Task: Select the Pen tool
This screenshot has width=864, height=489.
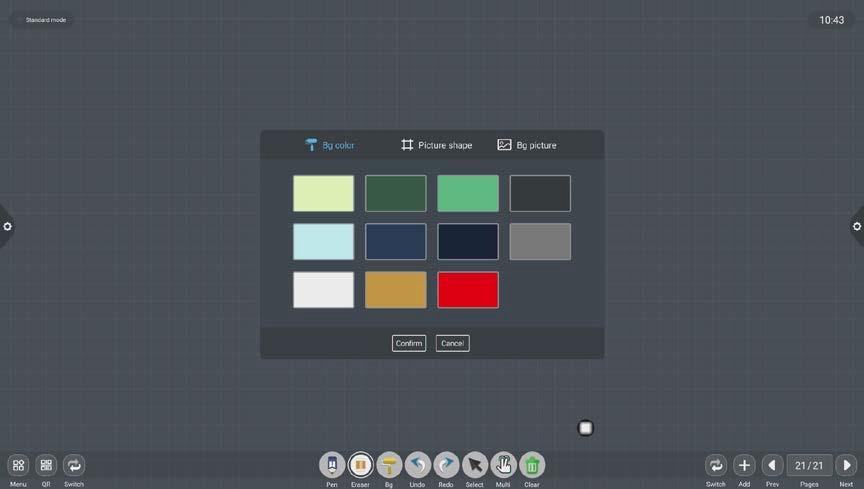Action: tap(332, 465)
